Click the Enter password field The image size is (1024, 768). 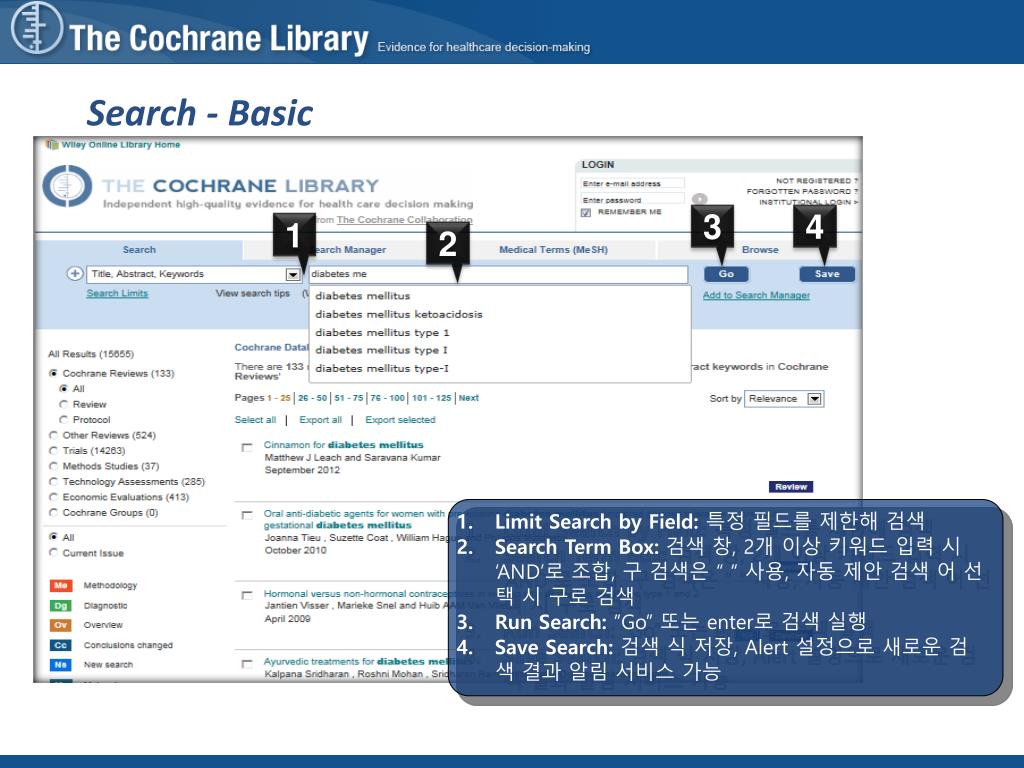coord(632,200)
